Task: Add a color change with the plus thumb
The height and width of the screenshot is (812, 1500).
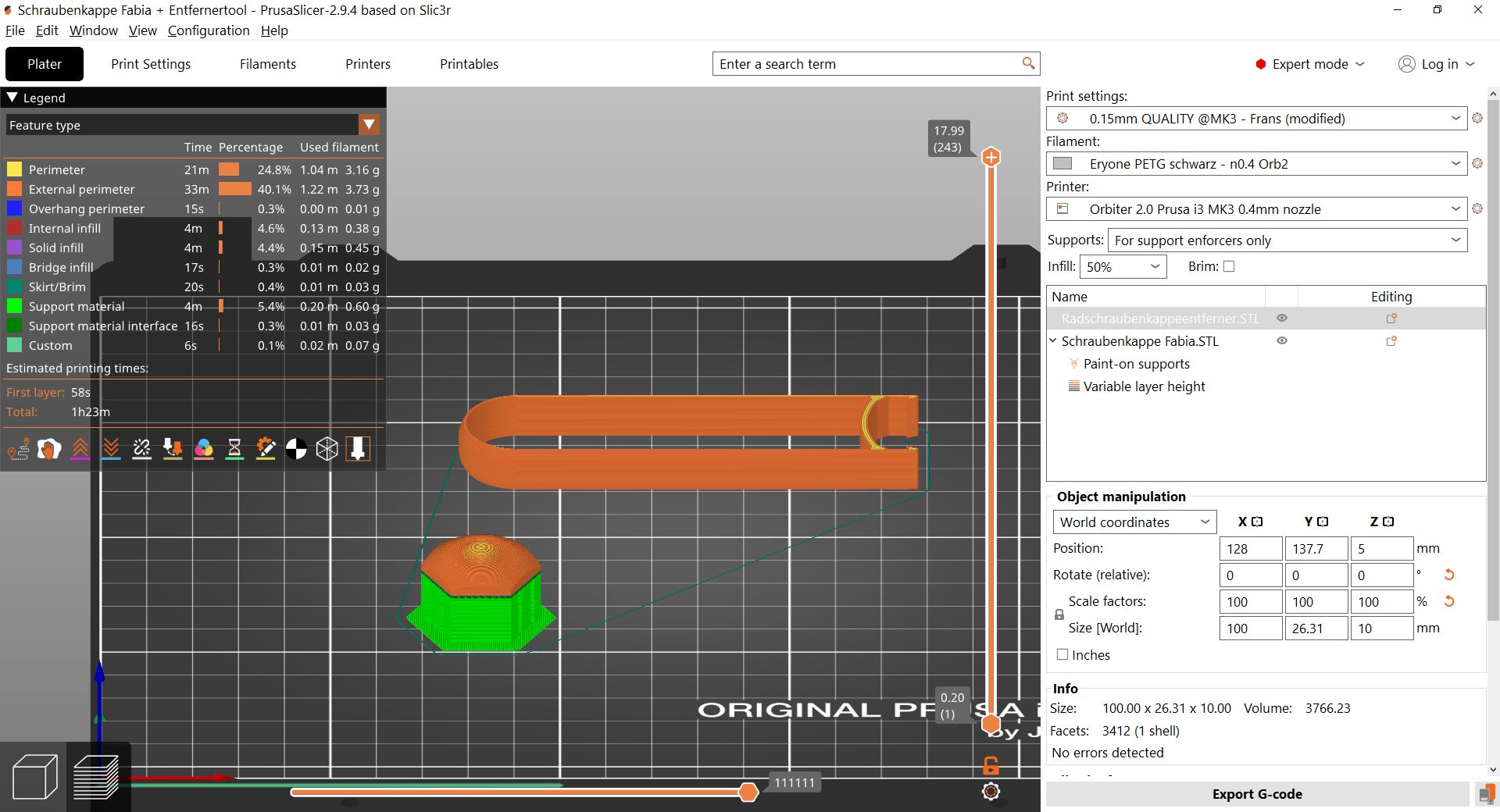Action: [x=991, y=157]
